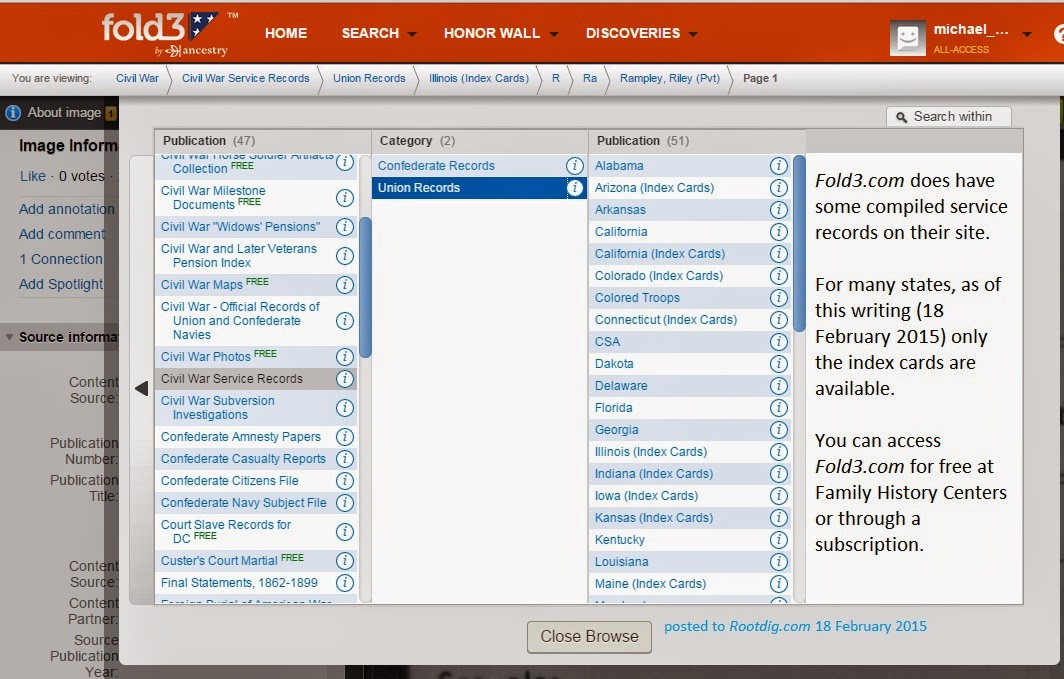Click info icon beside Arkansas
Screen dimensions: 1064x679
coord(778,210)
